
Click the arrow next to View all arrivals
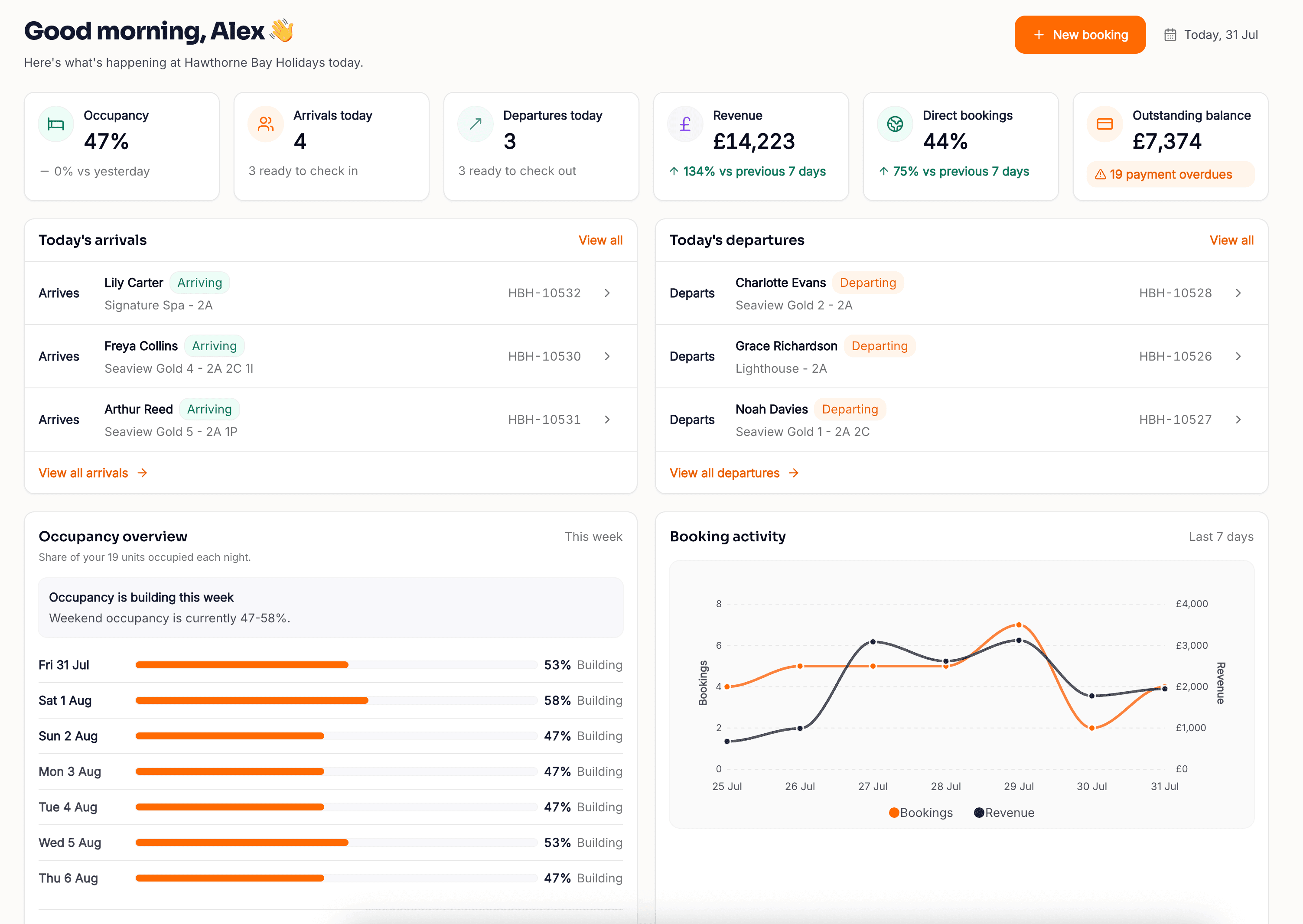tap(142, 473)
